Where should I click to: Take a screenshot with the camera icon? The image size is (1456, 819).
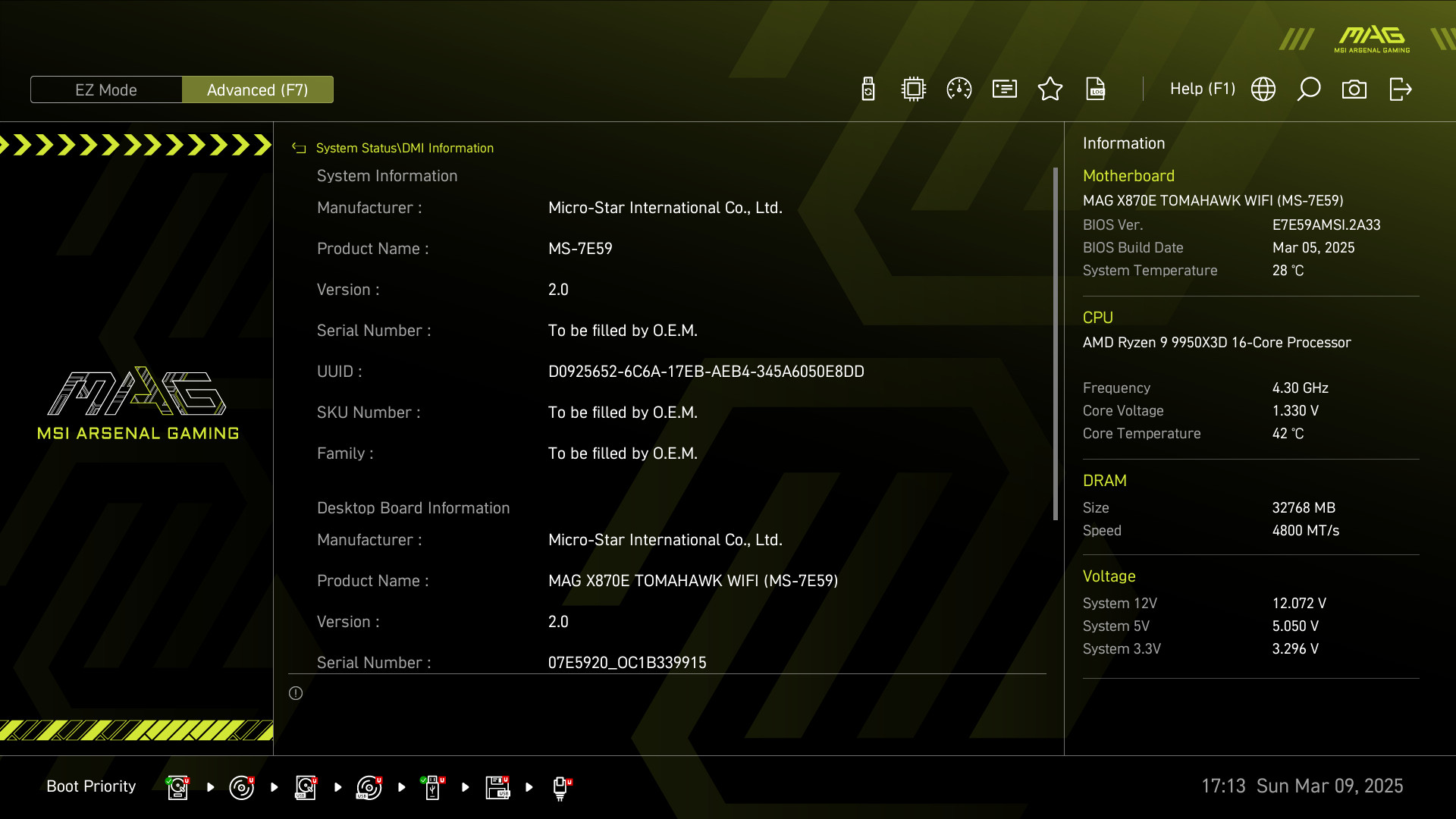click(1354, 89)
